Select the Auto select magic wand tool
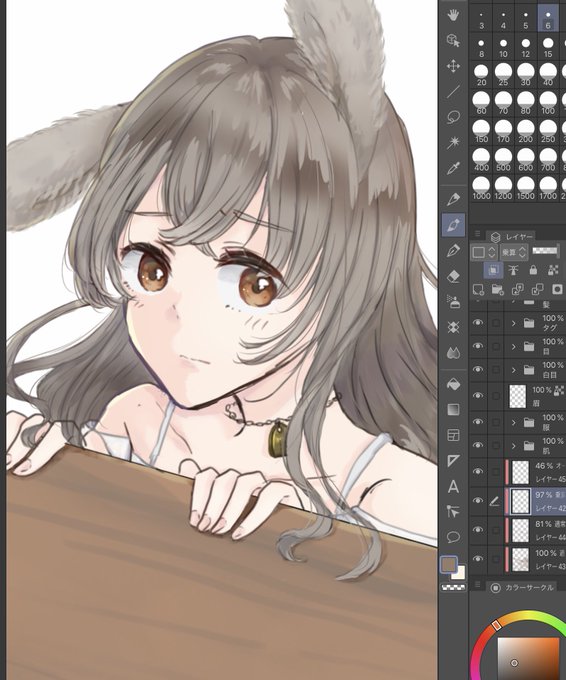Screen dimensions: 566x680 453,142
